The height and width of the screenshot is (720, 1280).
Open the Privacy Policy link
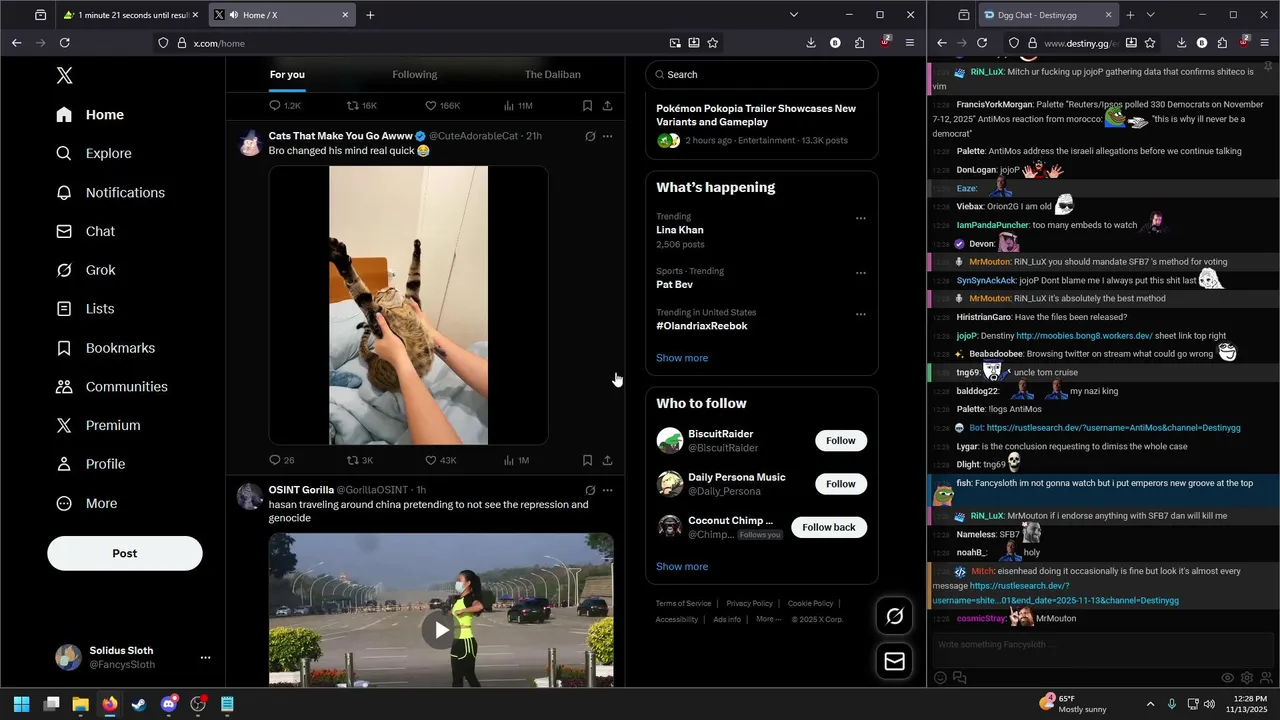749,603
